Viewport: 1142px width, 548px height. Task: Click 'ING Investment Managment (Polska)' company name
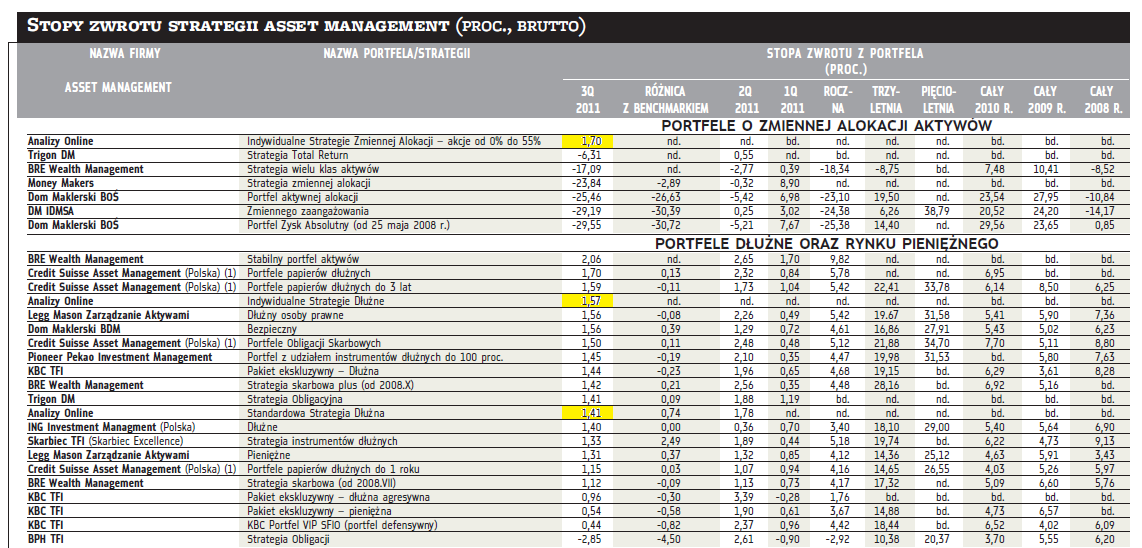point(111,426)
